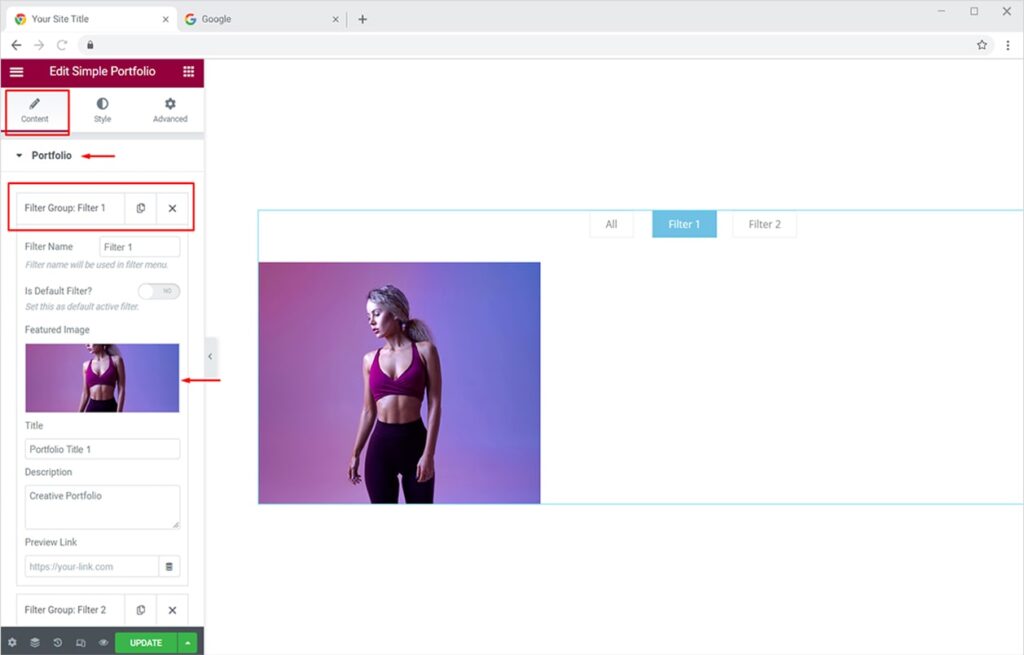The image size is (1024, 655).
Task: Toggle the Is Default Filter switch
Action: coord(159,291)
